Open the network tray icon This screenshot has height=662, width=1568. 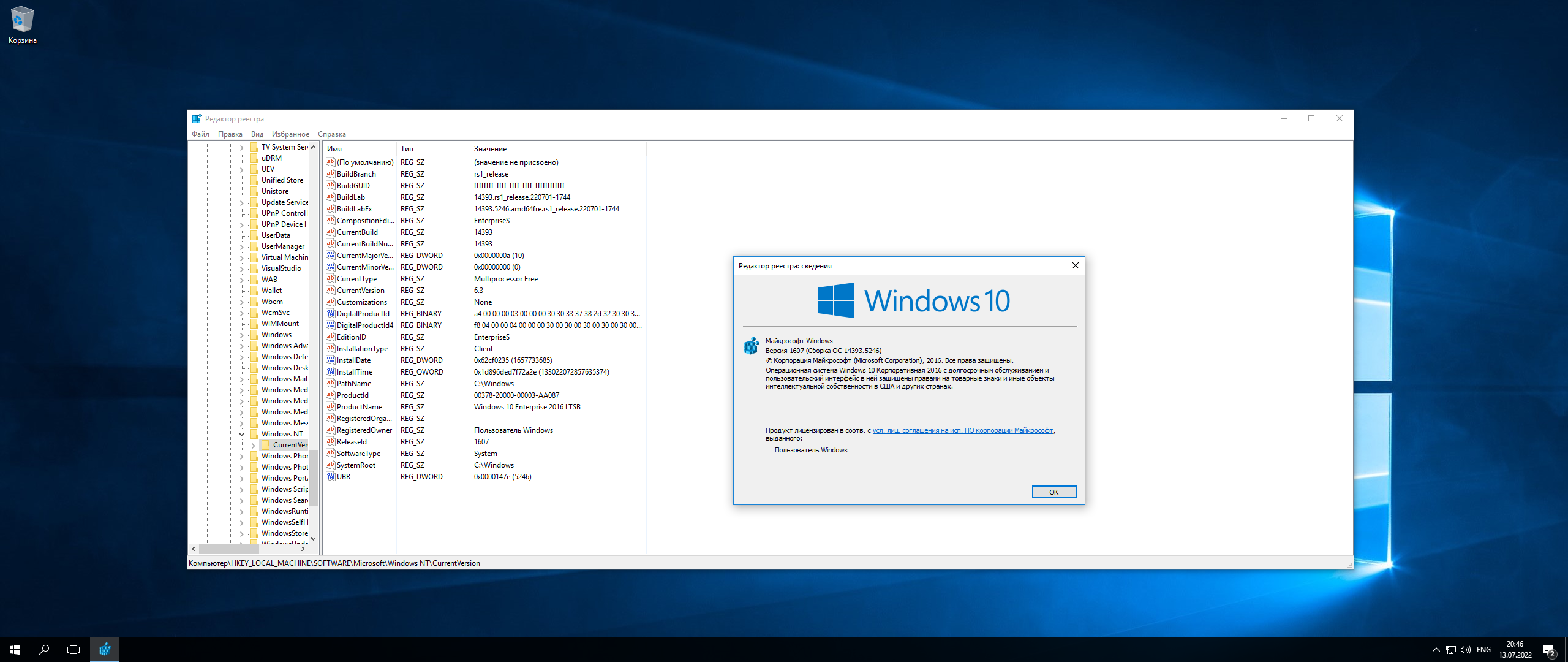pyautogui.click(x=1451, y=650)
